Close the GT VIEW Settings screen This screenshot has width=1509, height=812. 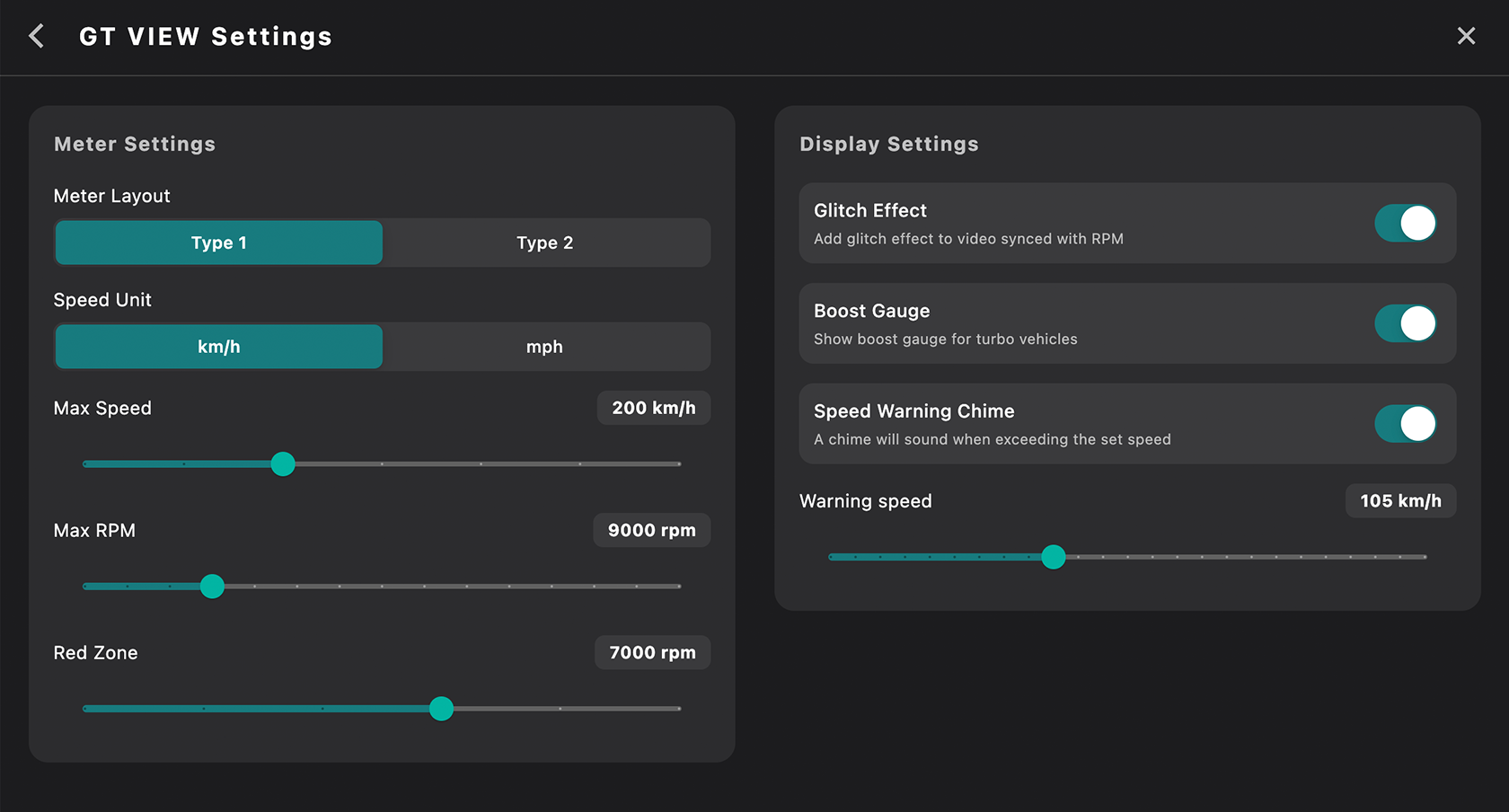(1466, 36)
